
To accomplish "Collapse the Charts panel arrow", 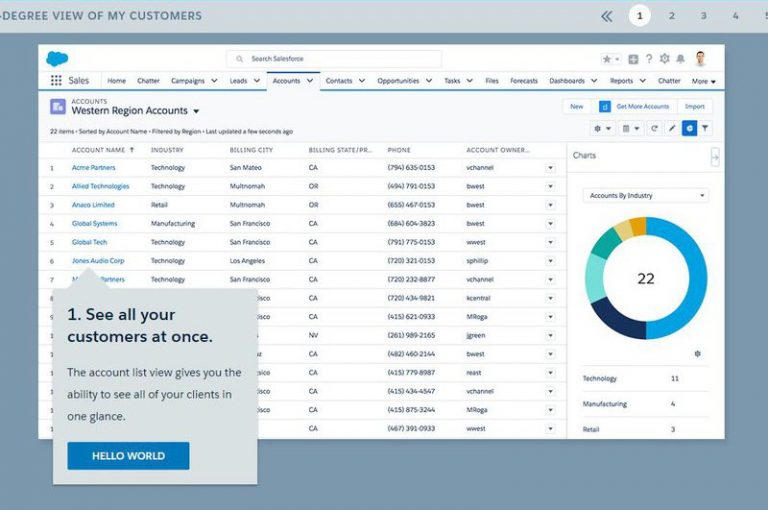I will click(x=715, y=157).
